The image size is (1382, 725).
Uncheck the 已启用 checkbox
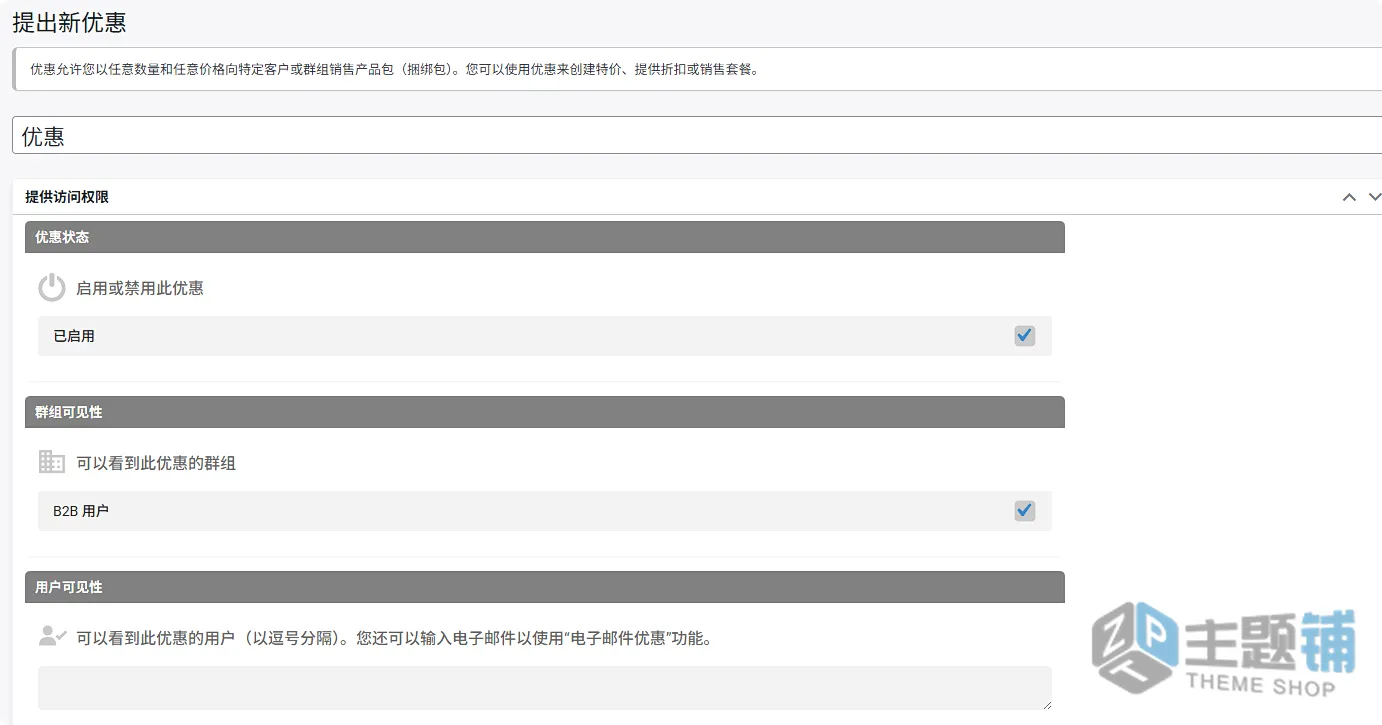pyautogui.click(x=1024, y=336)
